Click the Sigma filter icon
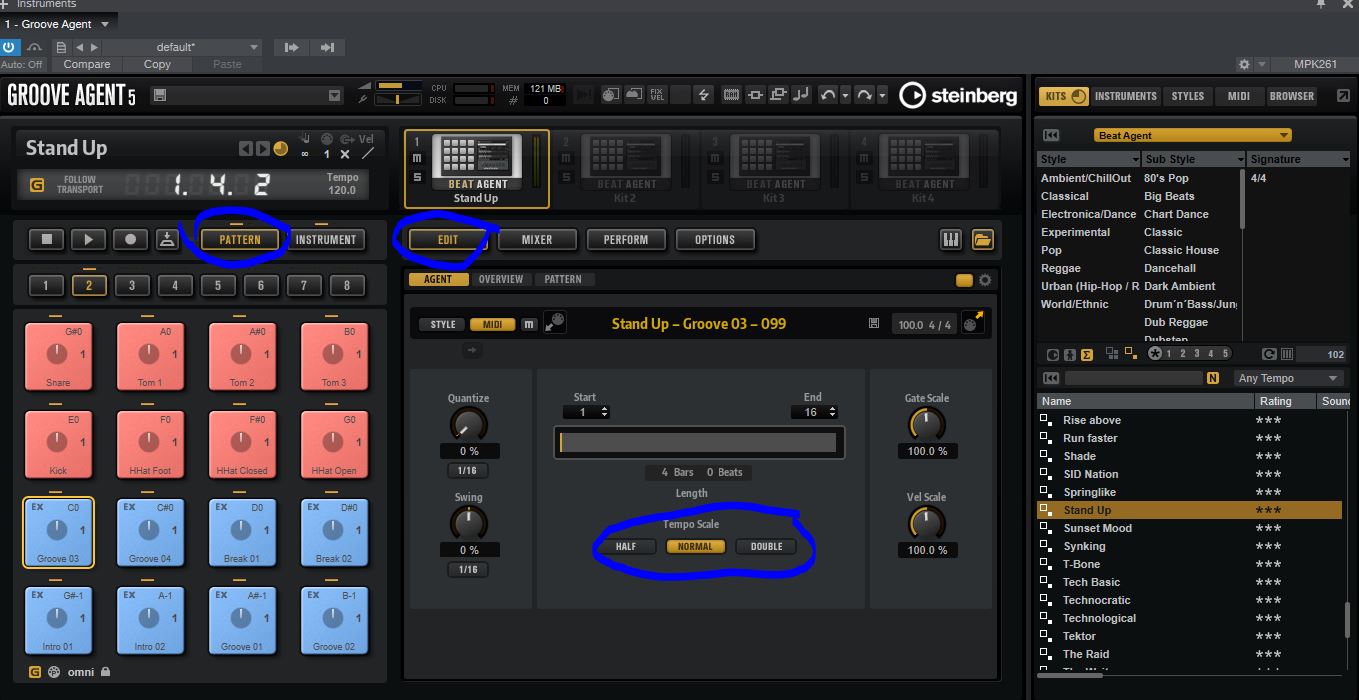The image size is (1359, 700). pyautogui.click(x=1087, y=354)
